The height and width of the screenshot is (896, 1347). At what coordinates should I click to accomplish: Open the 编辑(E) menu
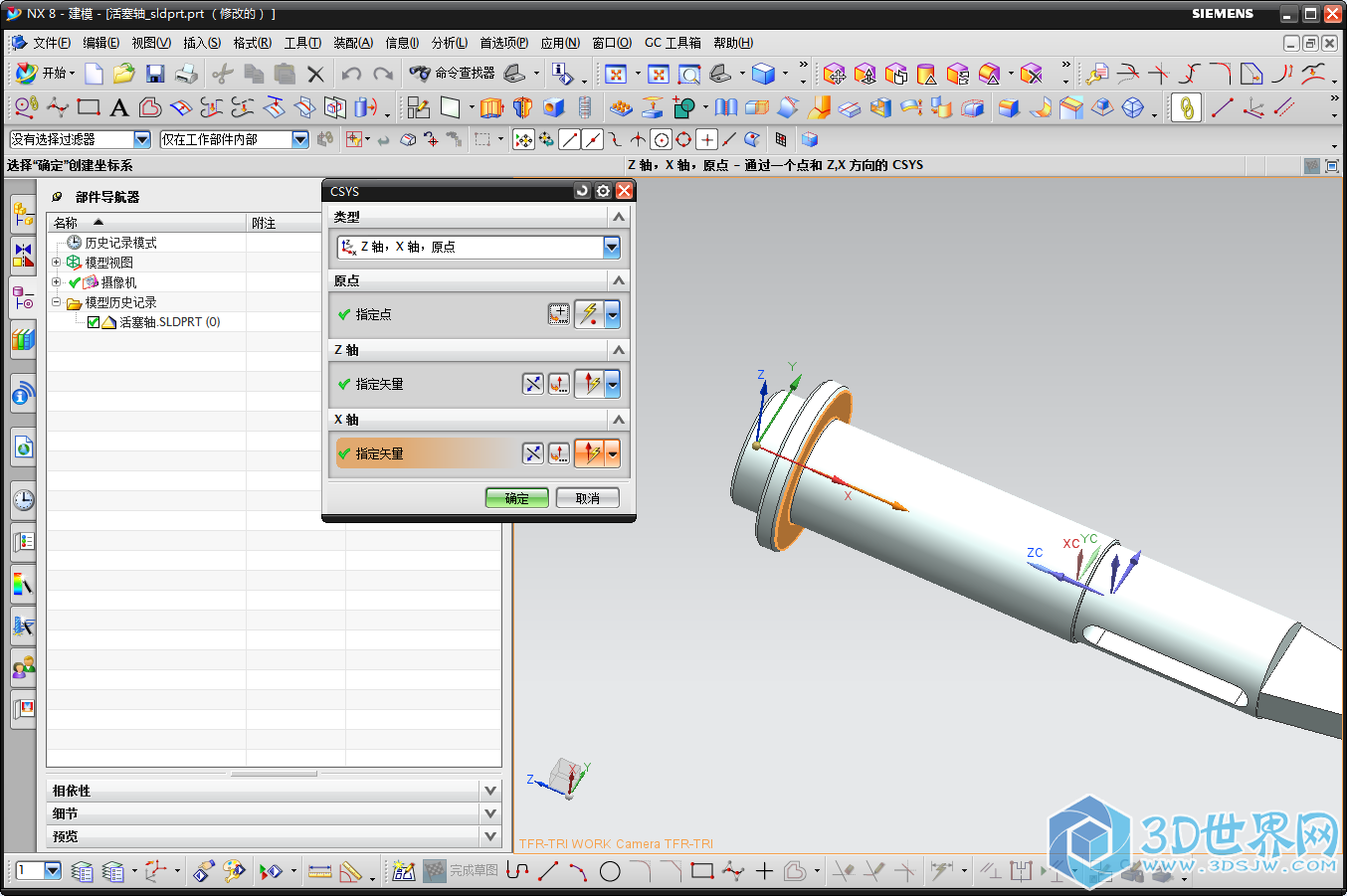point(100,43)
